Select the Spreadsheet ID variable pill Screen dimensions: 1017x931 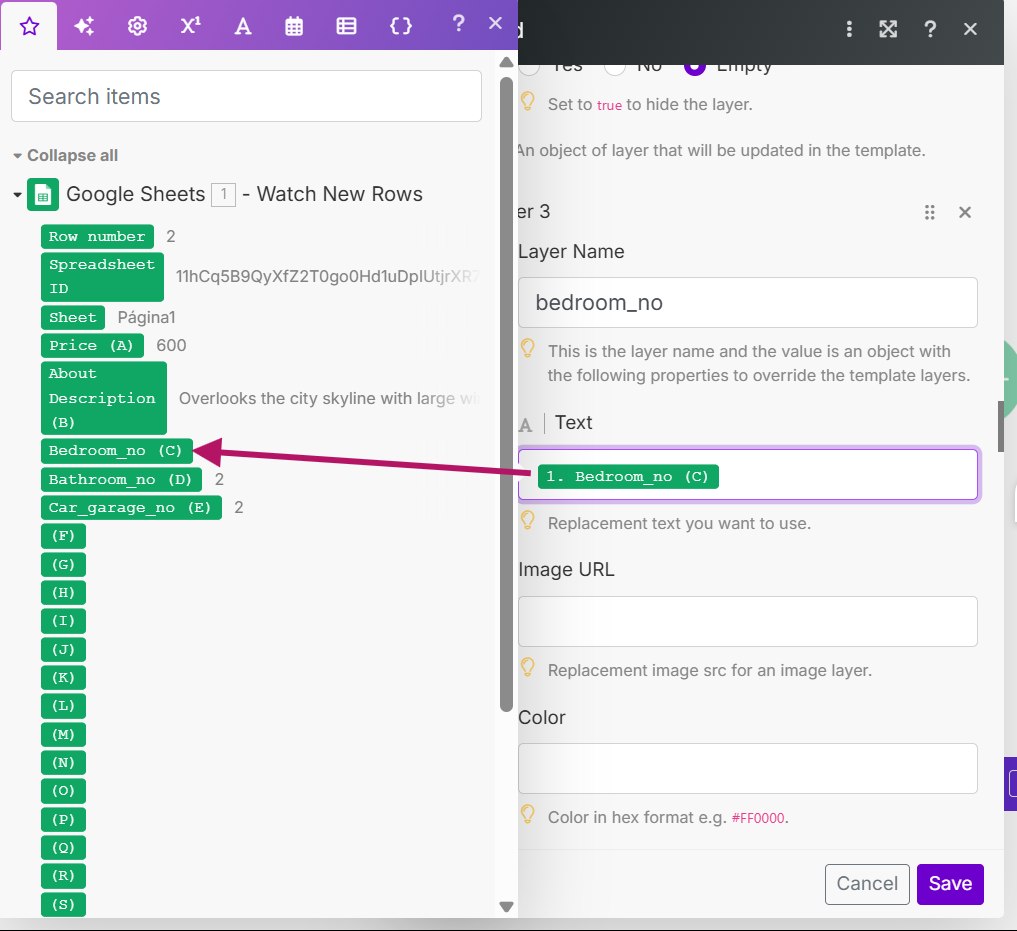pos(102,276)
